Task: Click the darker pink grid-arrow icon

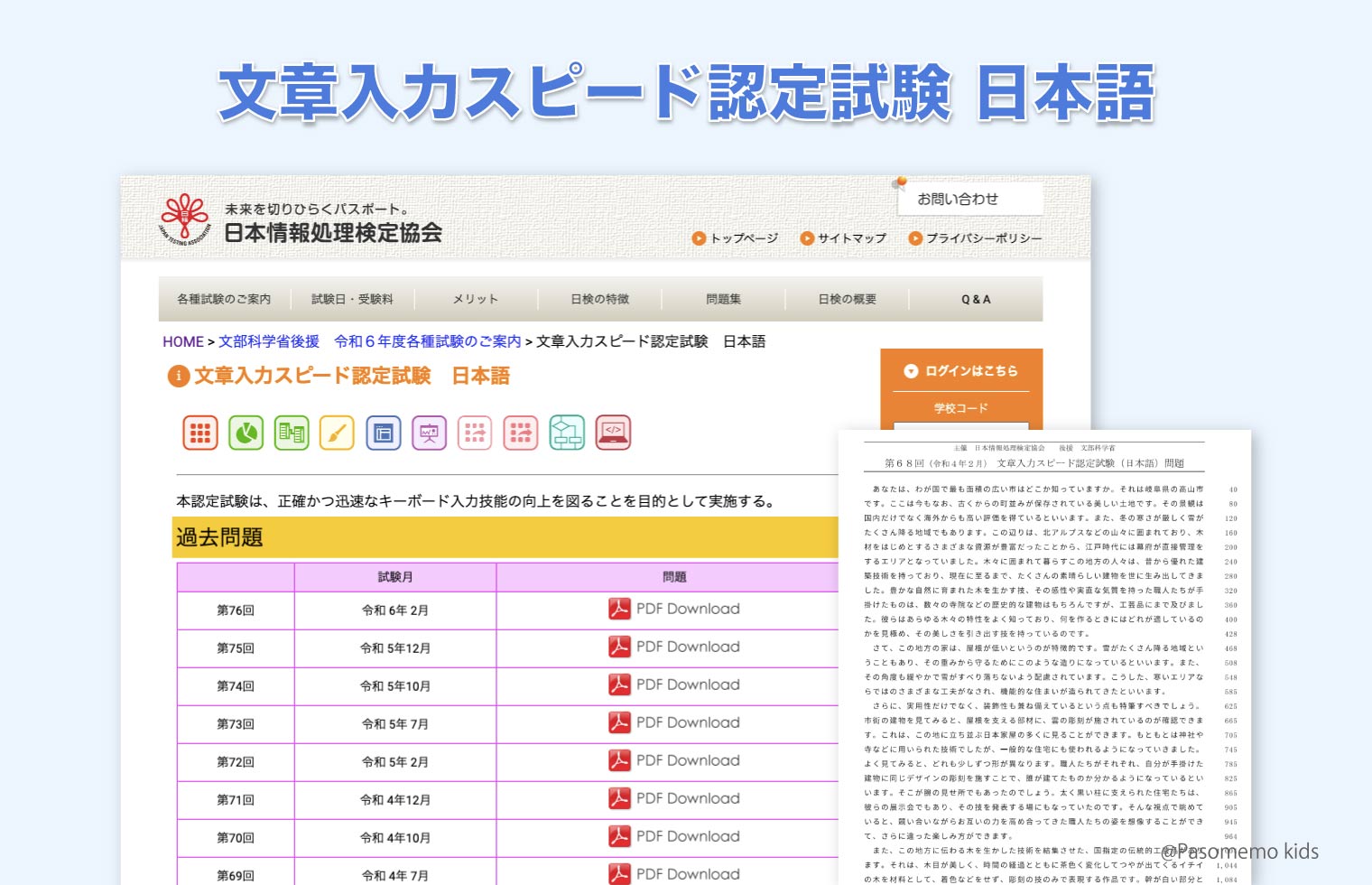Action: click(x=521, y=433)
